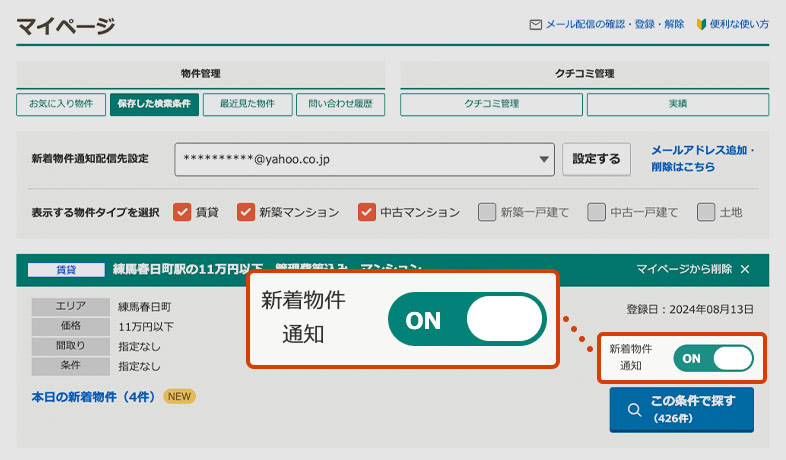
Task: Open 最近見た物件 tab
Action: (x=248, y=104)
